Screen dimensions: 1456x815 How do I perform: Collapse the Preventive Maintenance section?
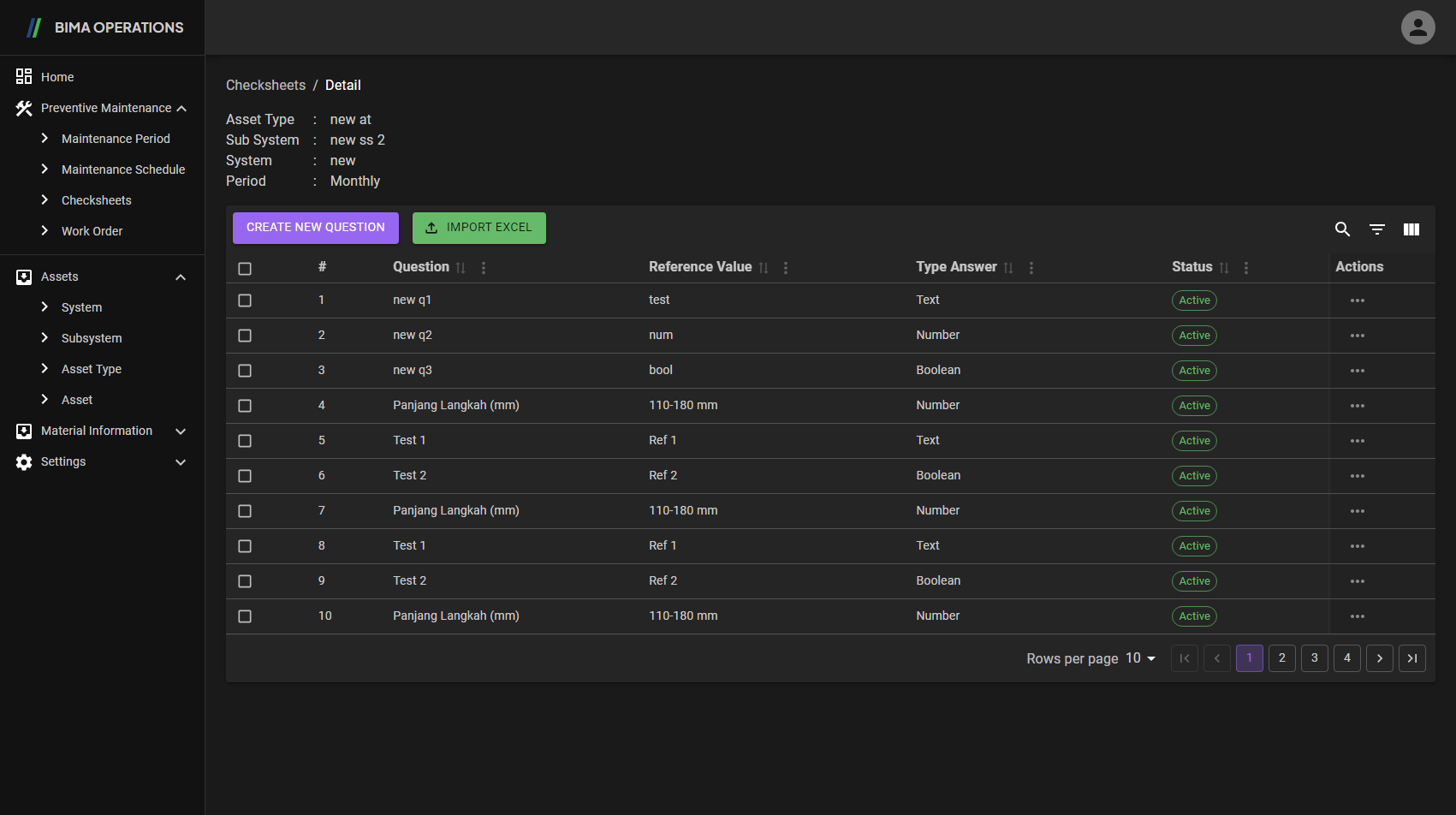pyautogui.click(x=181, y=109)
